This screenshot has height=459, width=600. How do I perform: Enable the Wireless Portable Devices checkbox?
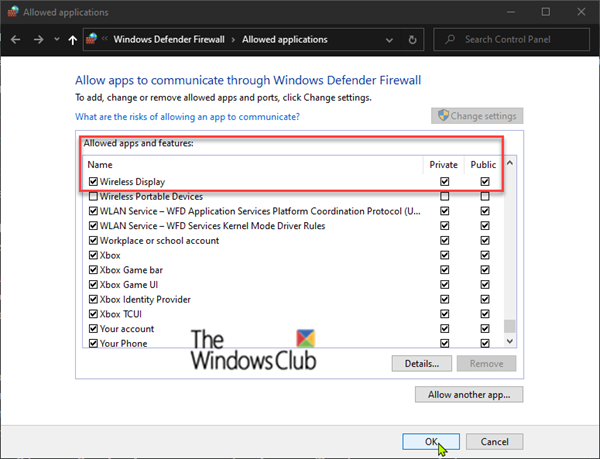click(x=93, y=197)
